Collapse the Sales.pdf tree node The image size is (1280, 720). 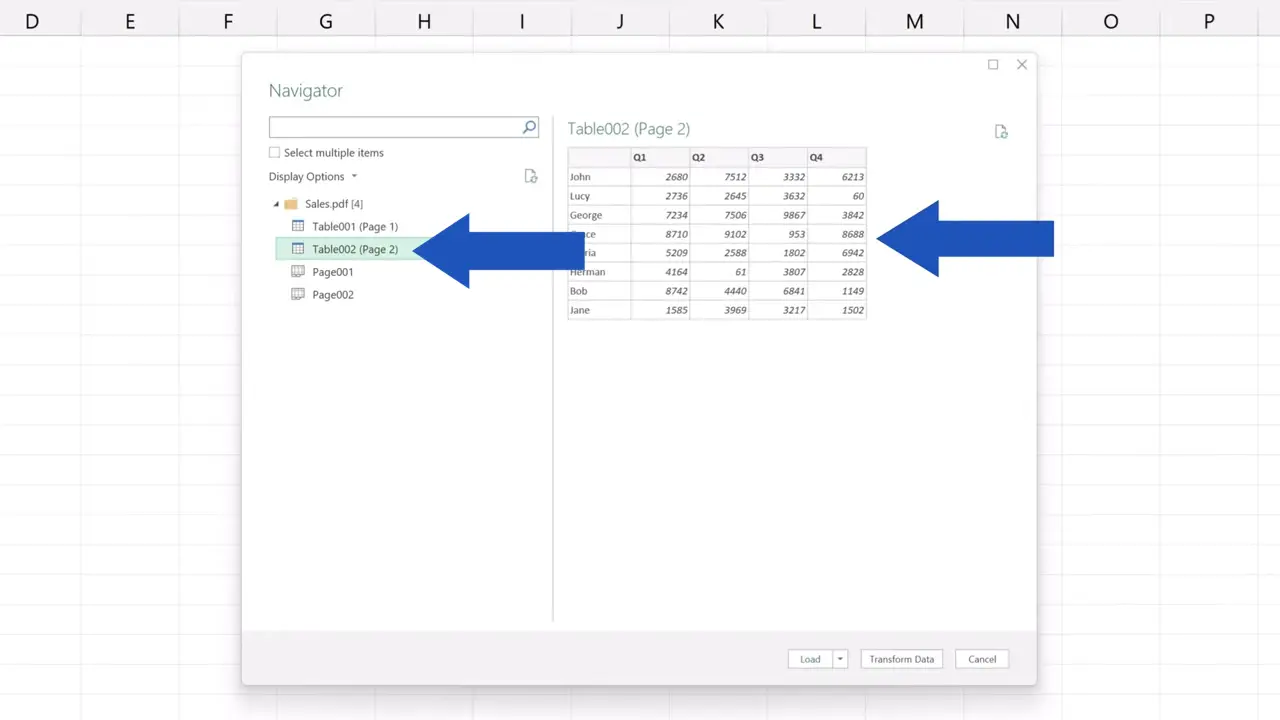point(276,203)
